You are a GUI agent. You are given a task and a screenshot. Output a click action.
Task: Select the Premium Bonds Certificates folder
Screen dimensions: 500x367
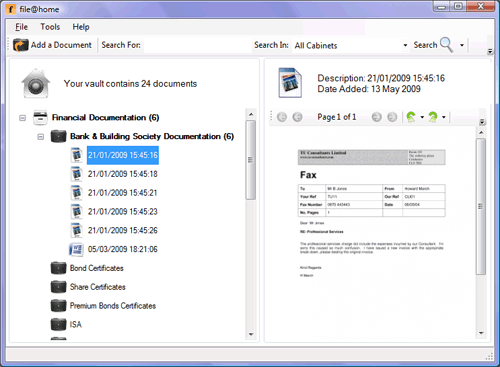(113, 306)
